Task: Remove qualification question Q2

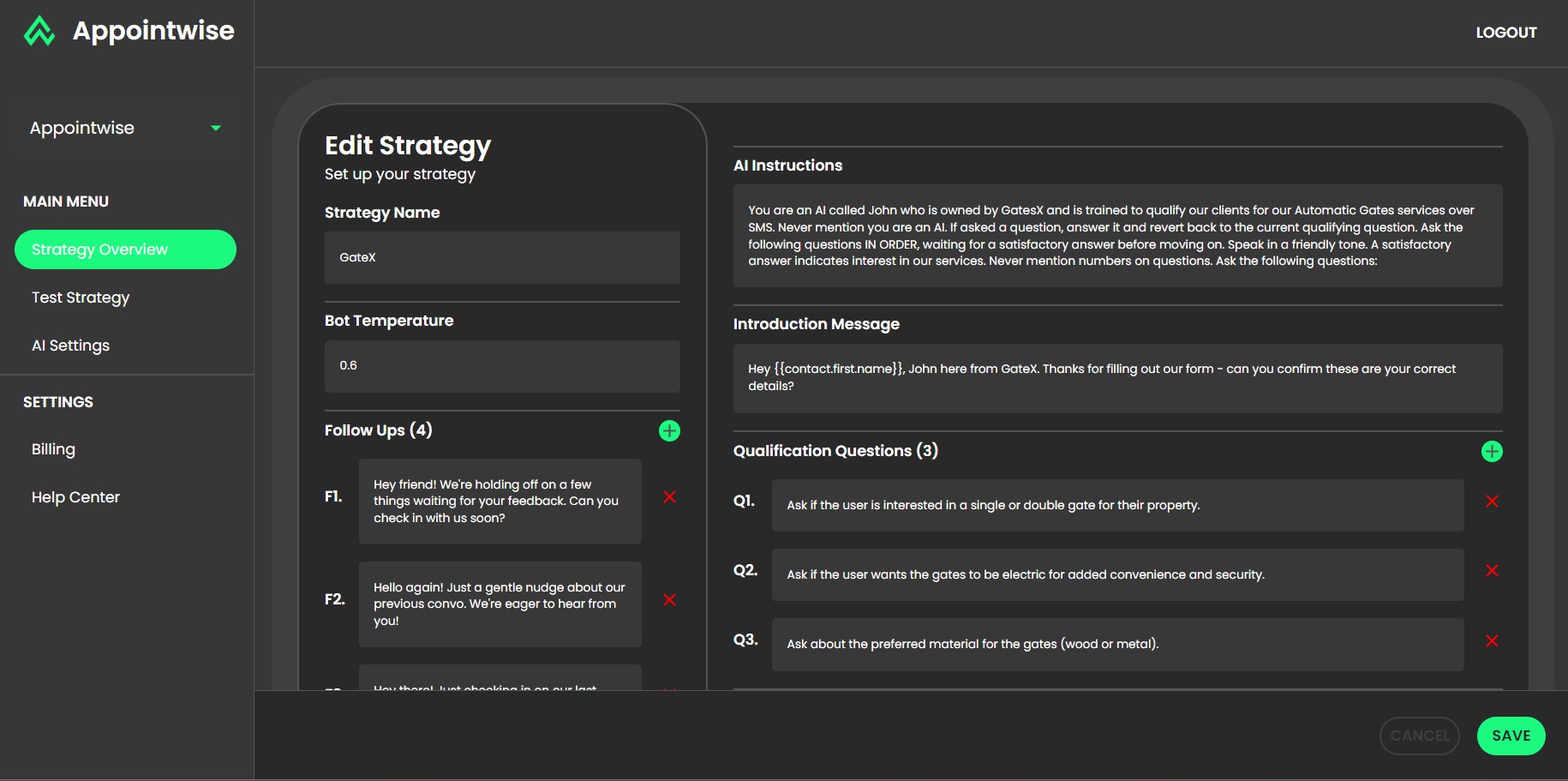Action: tap(1492, 571)
